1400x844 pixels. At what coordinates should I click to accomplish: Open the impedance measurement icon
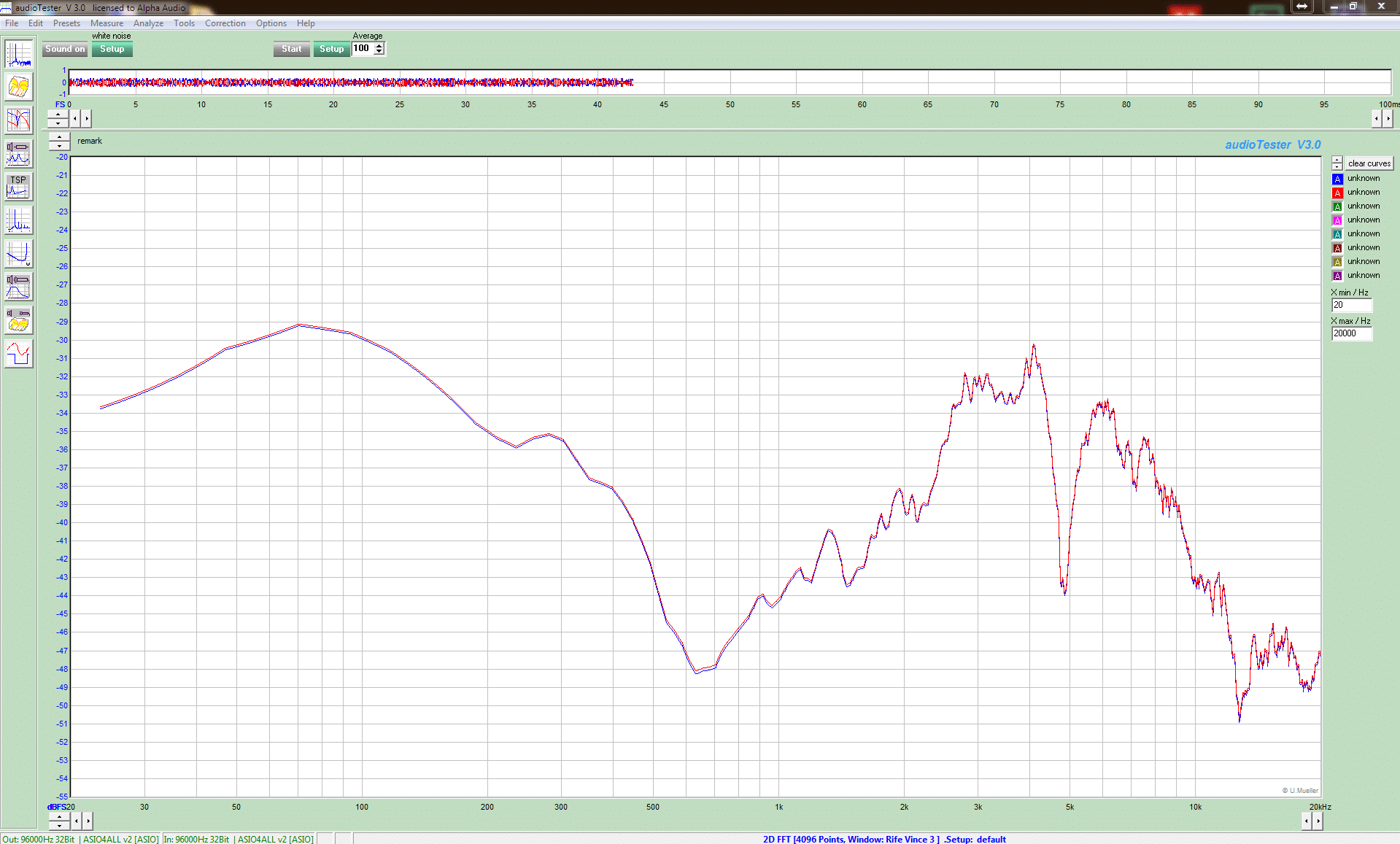coord(19,154)
